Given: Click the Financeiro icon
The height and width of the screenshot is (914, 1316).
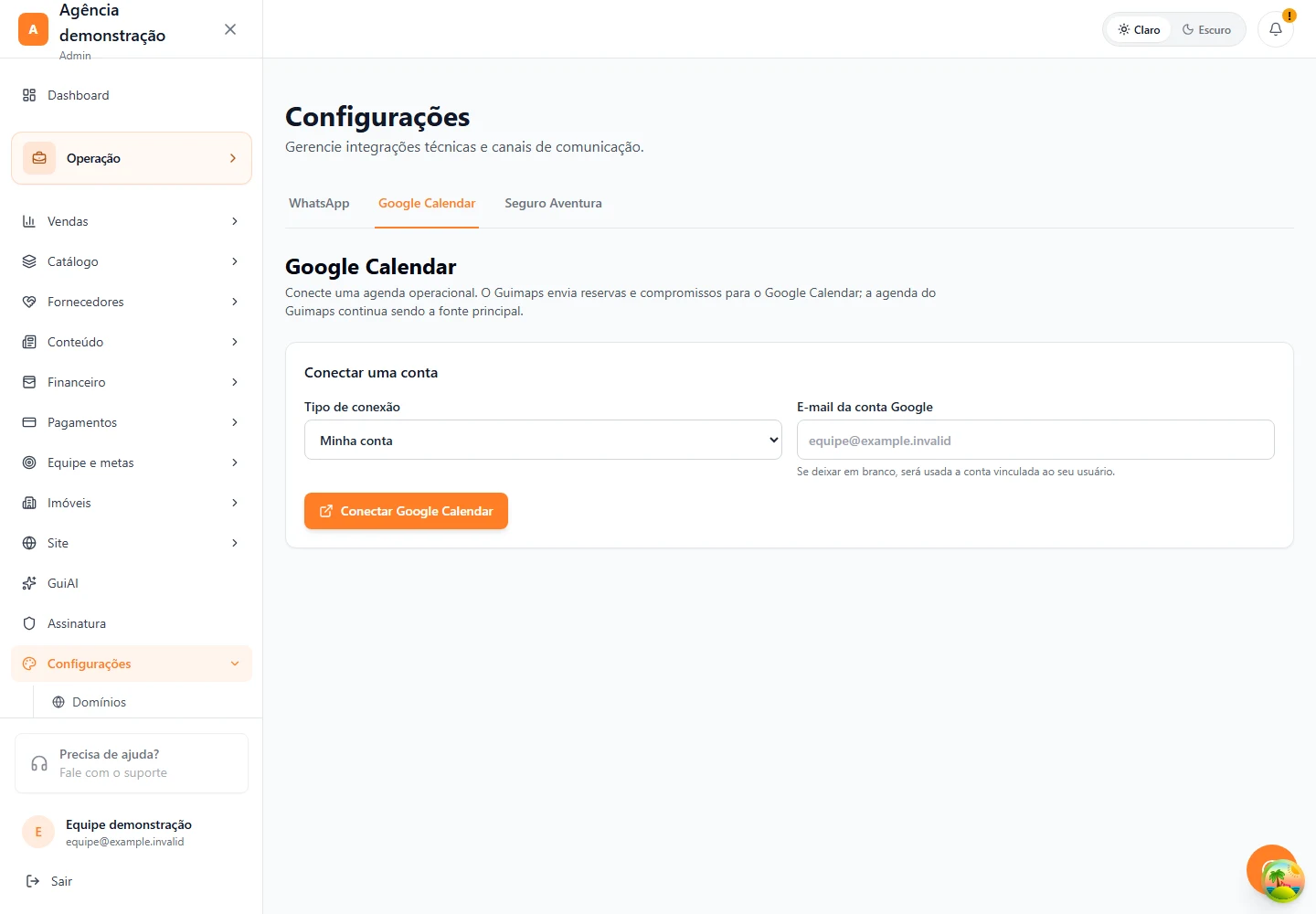Looking at the screenshot, I should click(29, 382).
